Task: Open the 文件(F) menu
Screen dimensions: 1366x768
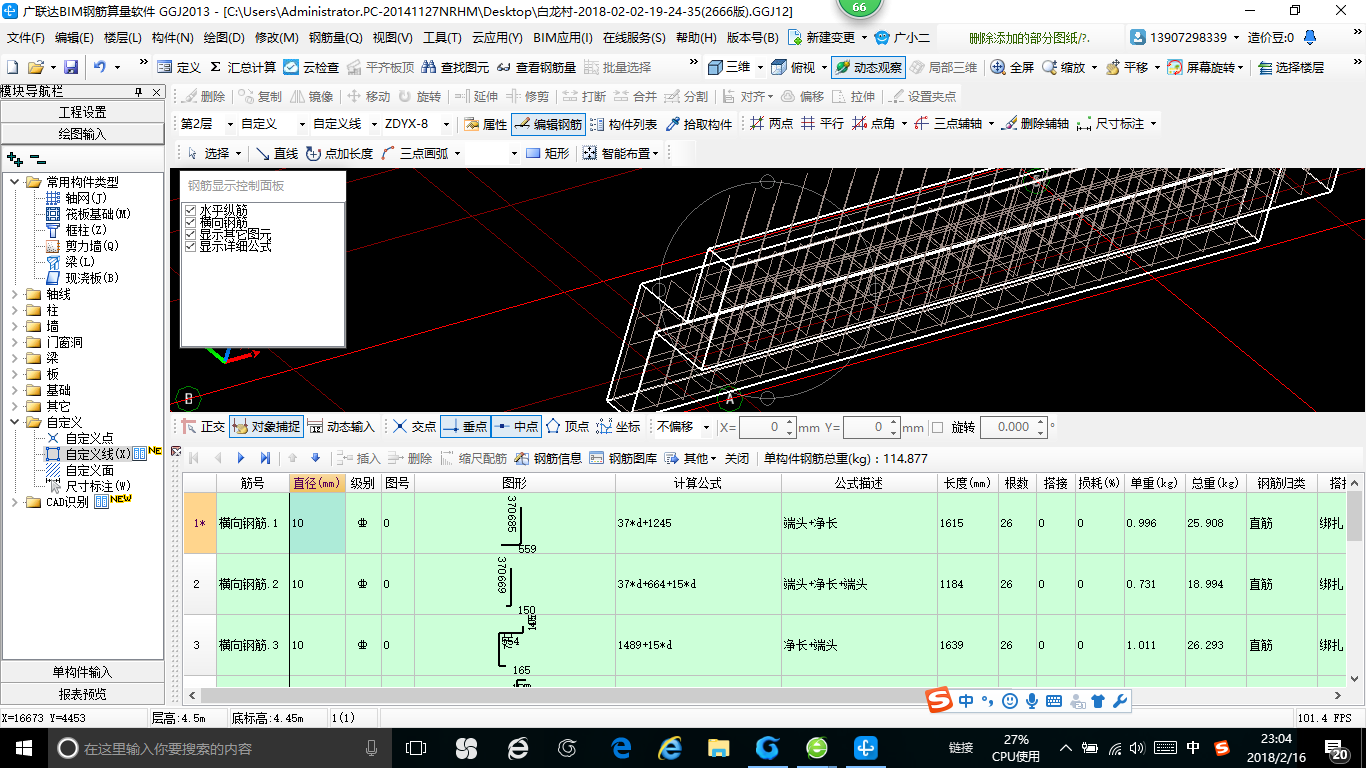Action: click(x=26, y=38)
